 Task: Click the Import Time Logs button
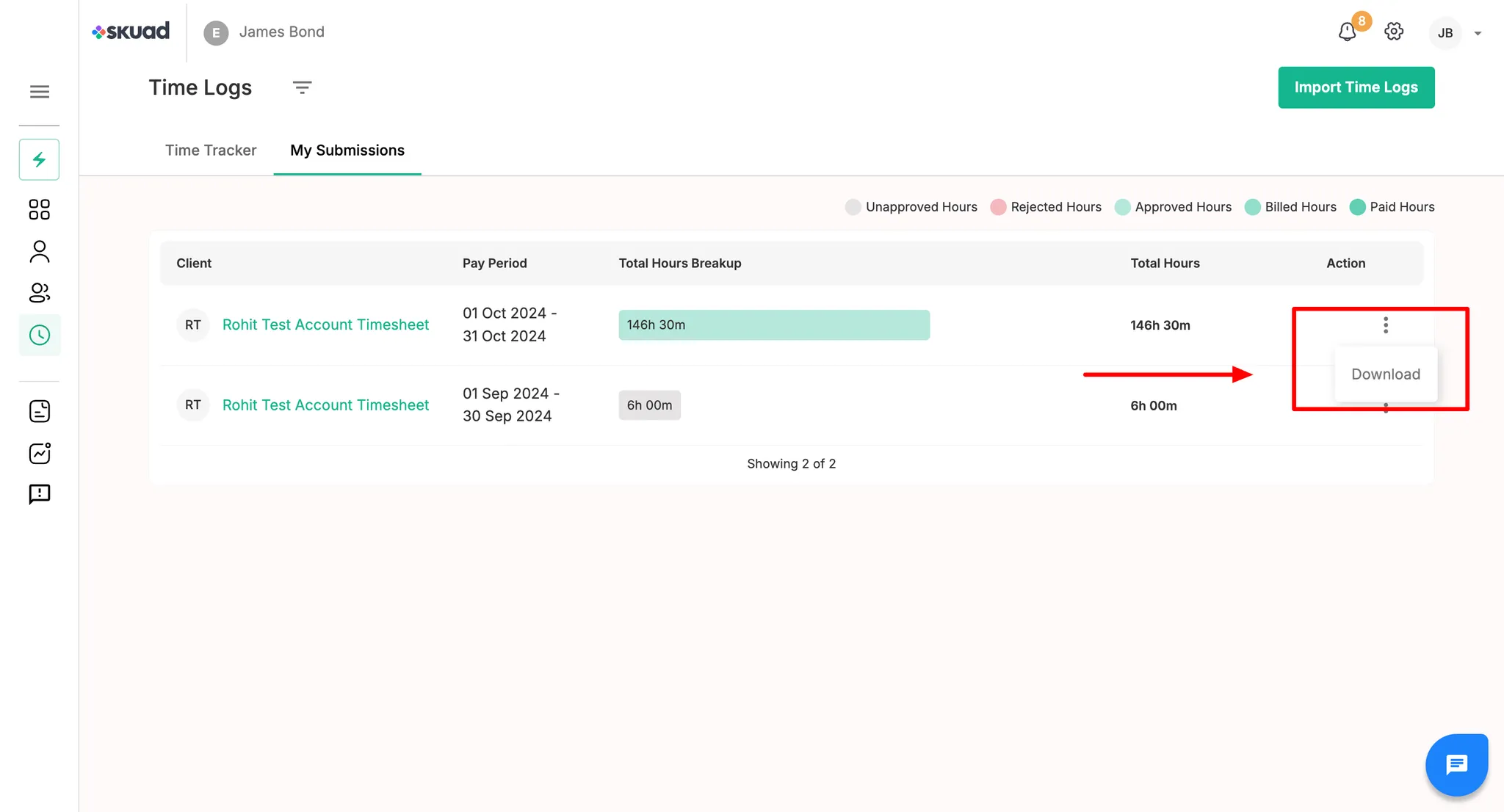[x=1356, y=87]
